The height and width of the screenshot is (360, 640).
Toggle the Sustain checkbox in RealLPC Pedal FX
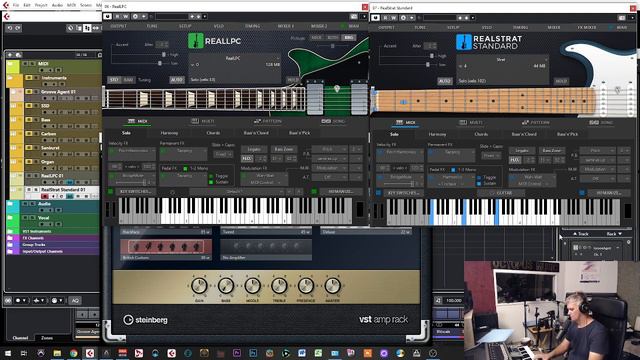click(211, 182)
